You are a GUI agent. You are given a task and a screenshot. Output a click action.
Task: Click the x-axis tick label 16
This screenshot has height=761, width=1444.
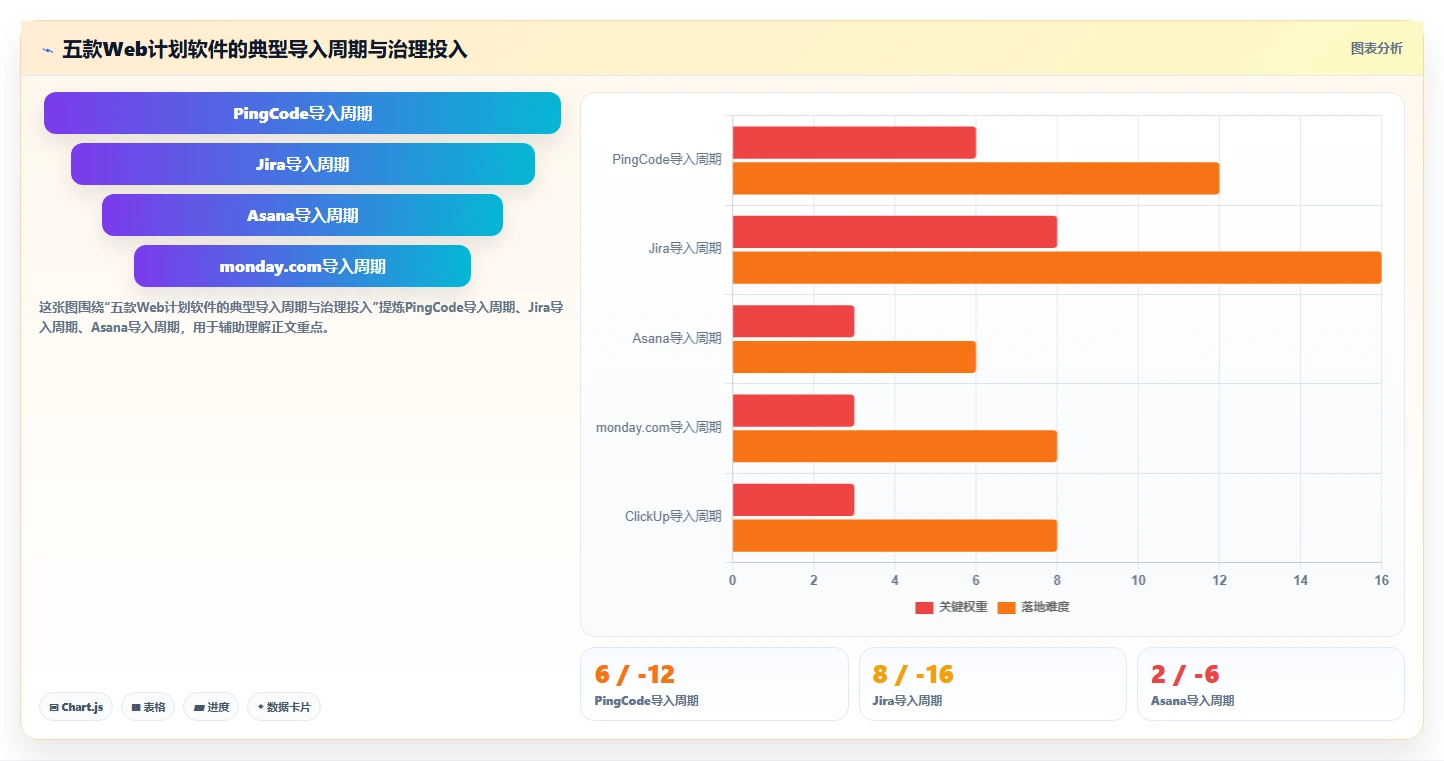tap(1381, 580)
